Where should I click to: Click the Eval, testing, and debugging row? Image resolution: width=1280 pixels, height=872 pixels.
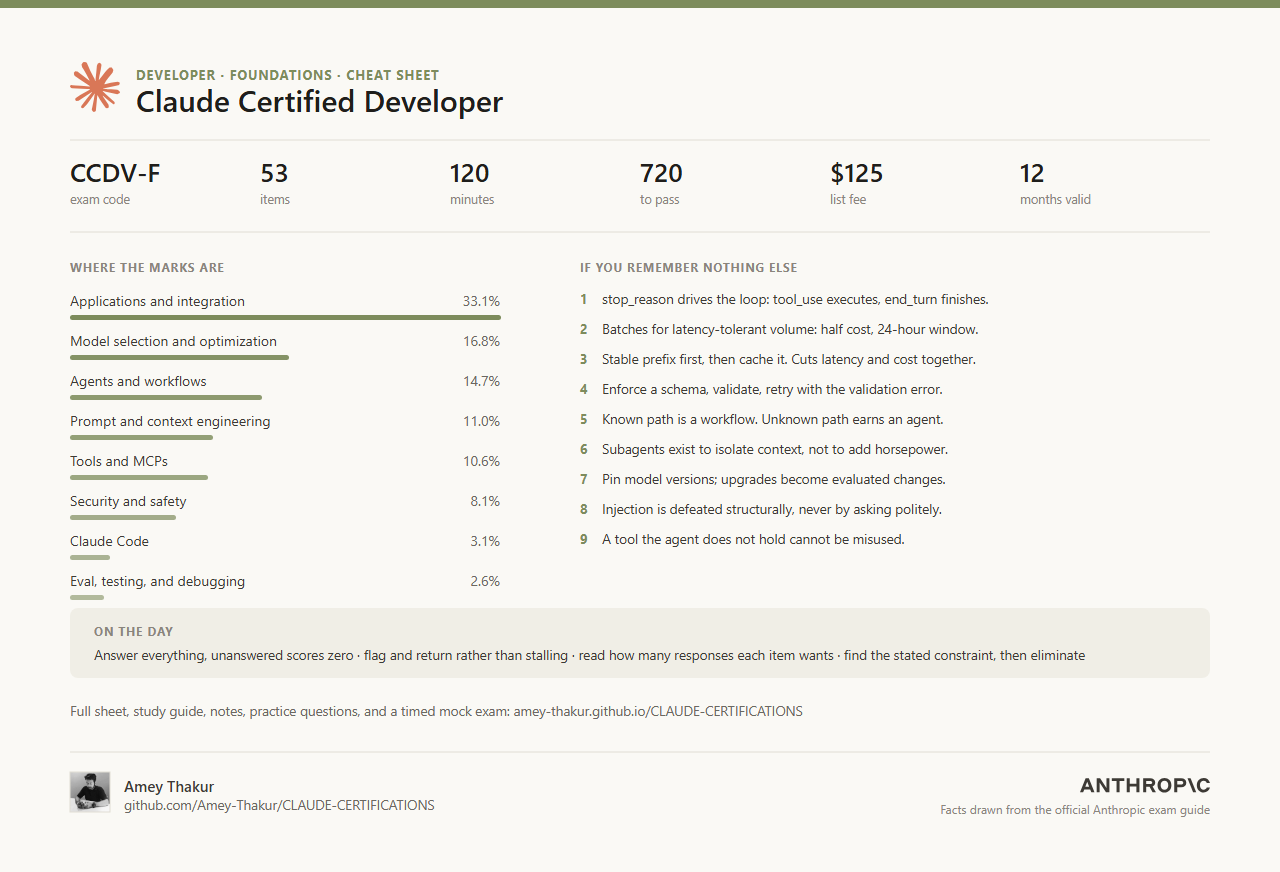(285, 586)
